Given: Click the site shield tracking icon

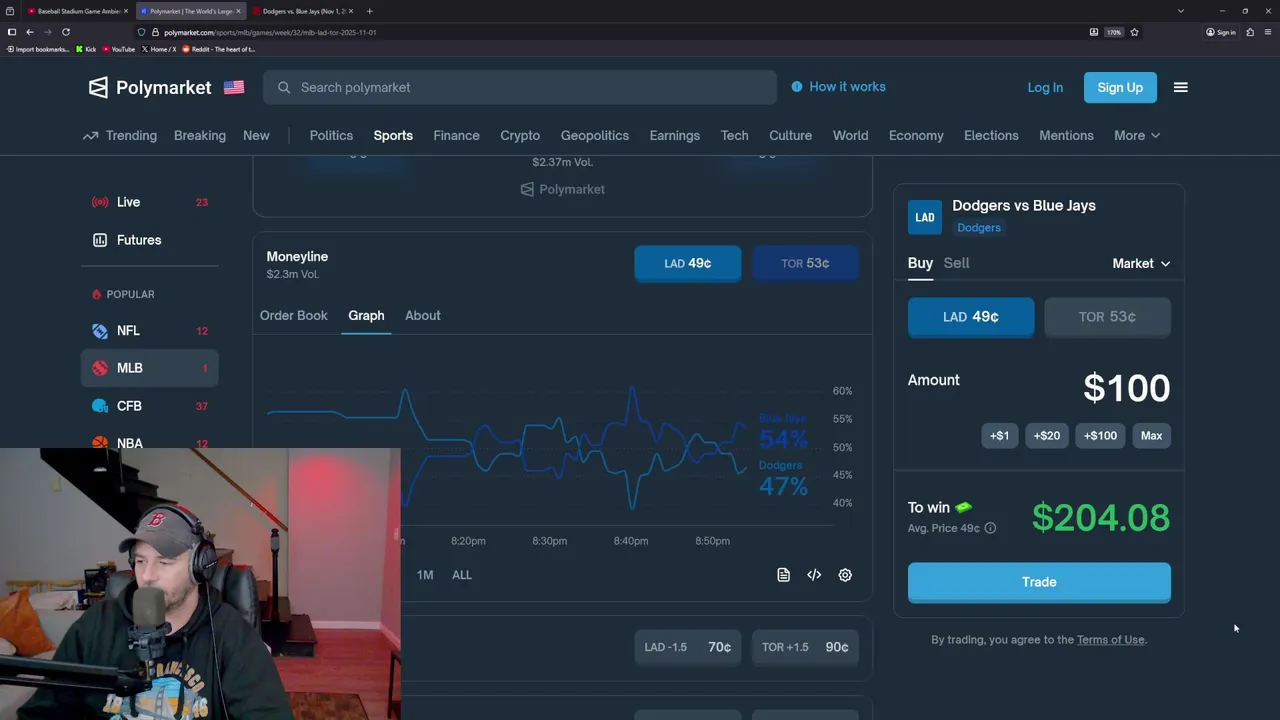Looking at the screenshot, I should (x=142, y=32).
